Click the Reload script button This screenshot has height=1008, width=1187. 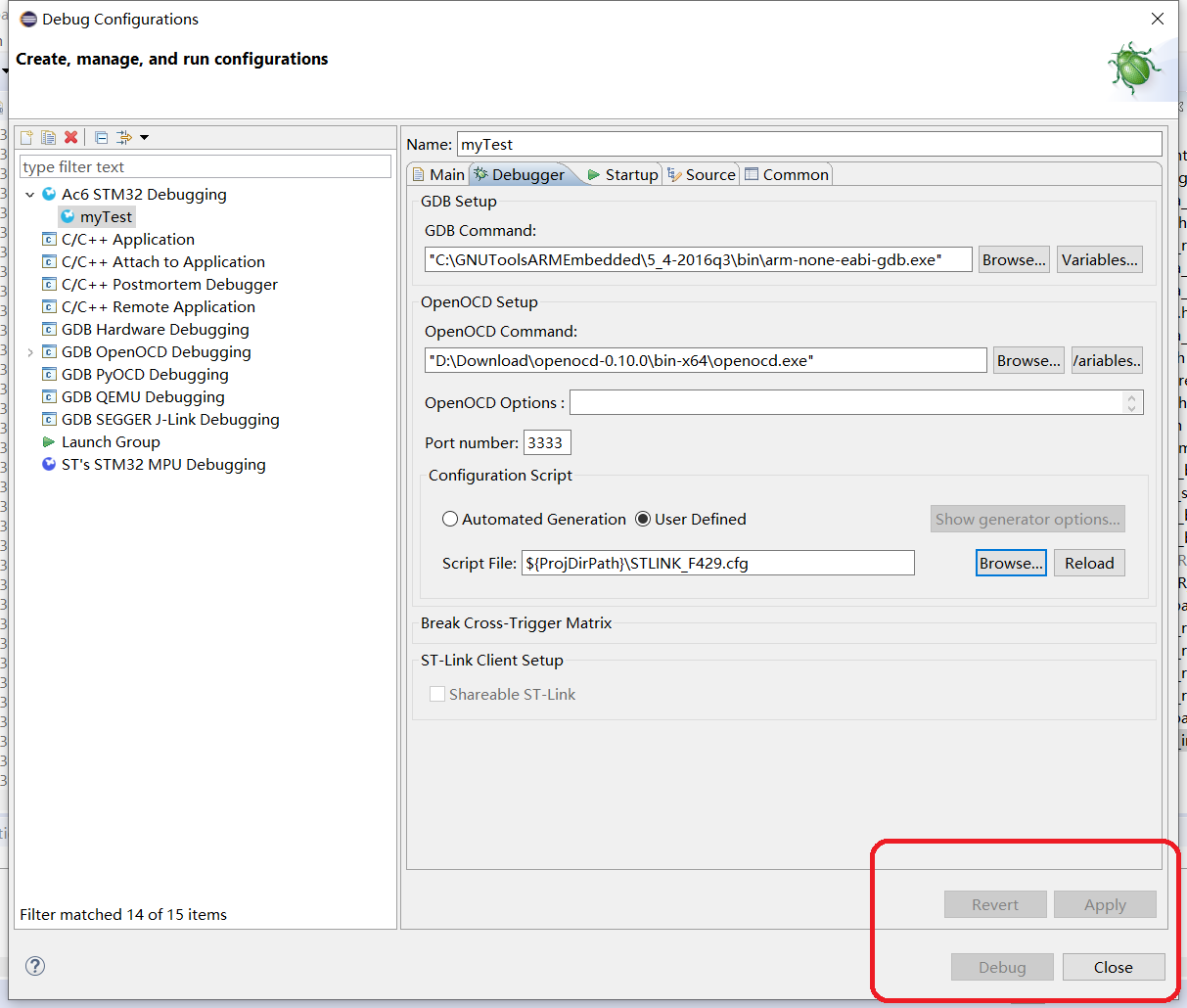click(1089, 564)
